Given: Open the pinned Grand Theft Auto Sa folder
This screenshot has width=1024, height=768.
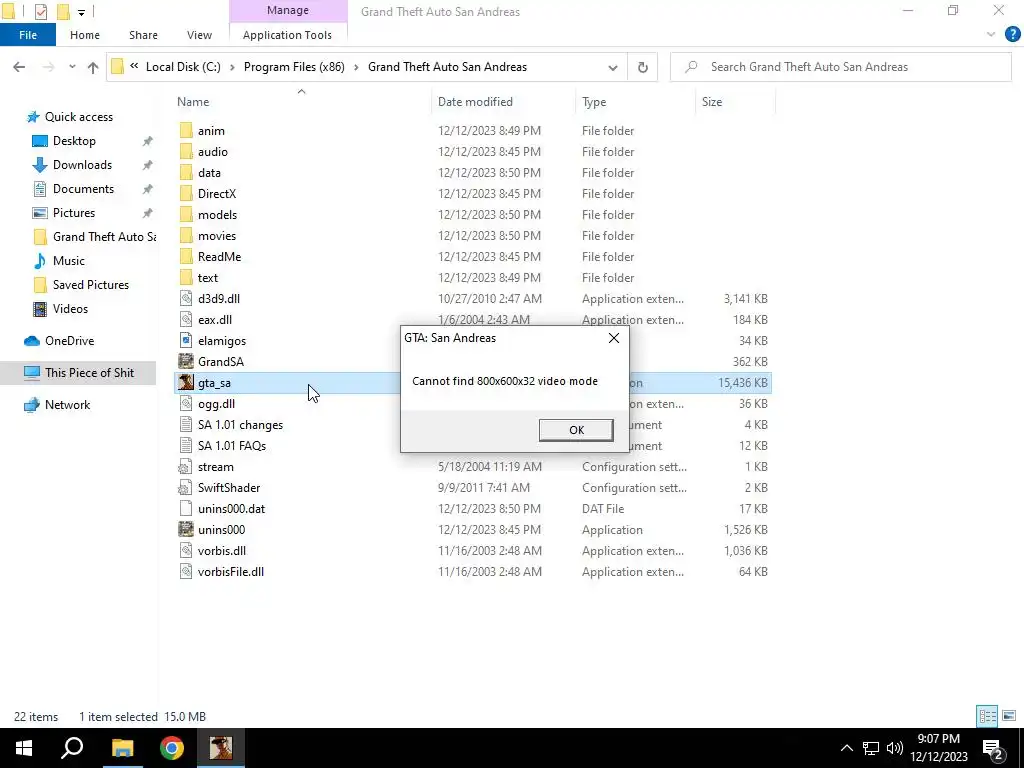Looking at the screenshot, I should 104,237.
